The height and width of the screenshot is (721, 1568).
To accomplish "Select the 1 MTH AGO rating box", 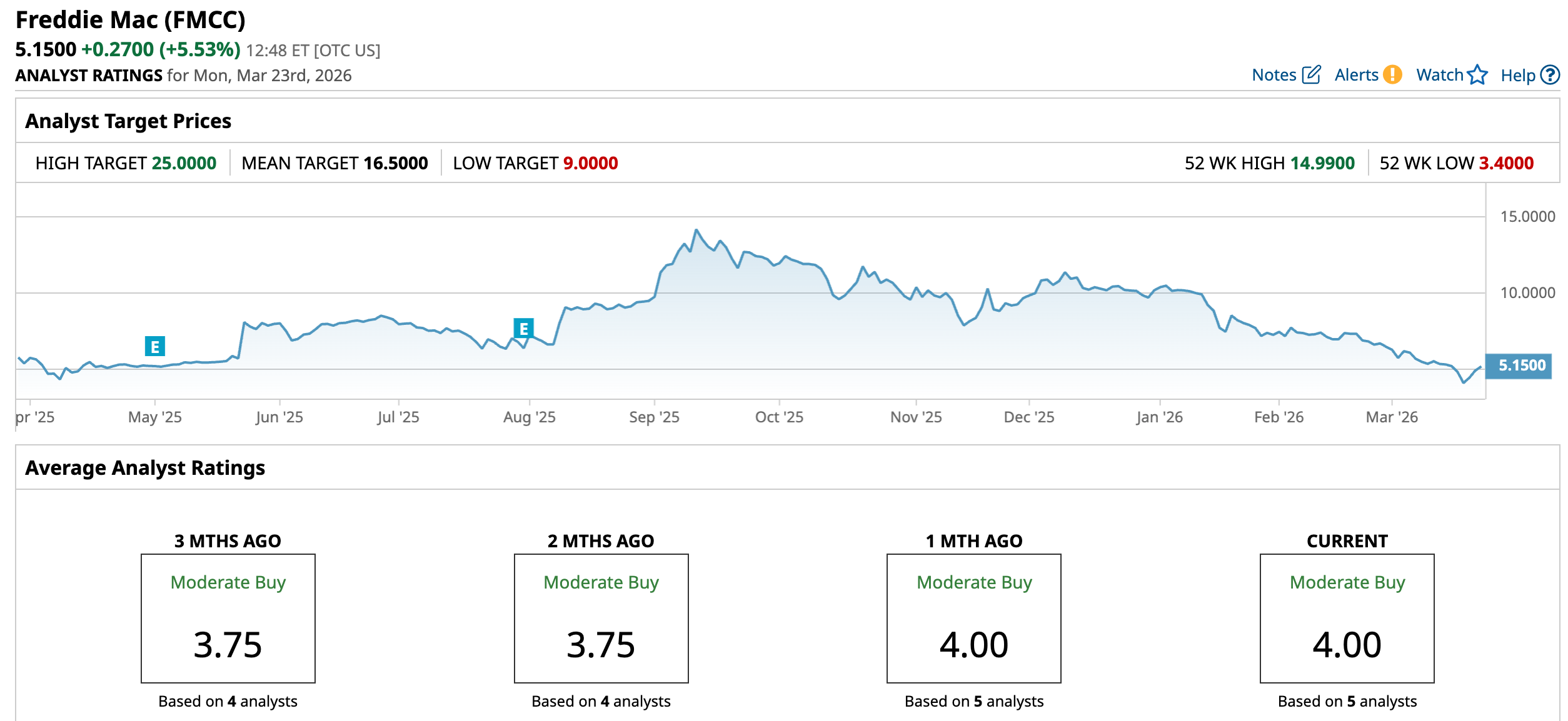I will coord(973,619).
